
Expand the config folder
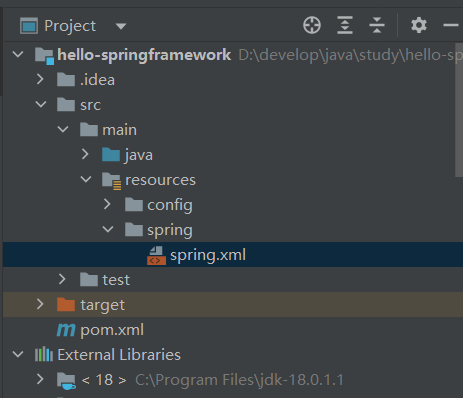pyautogui.click(x=107, y=204)
